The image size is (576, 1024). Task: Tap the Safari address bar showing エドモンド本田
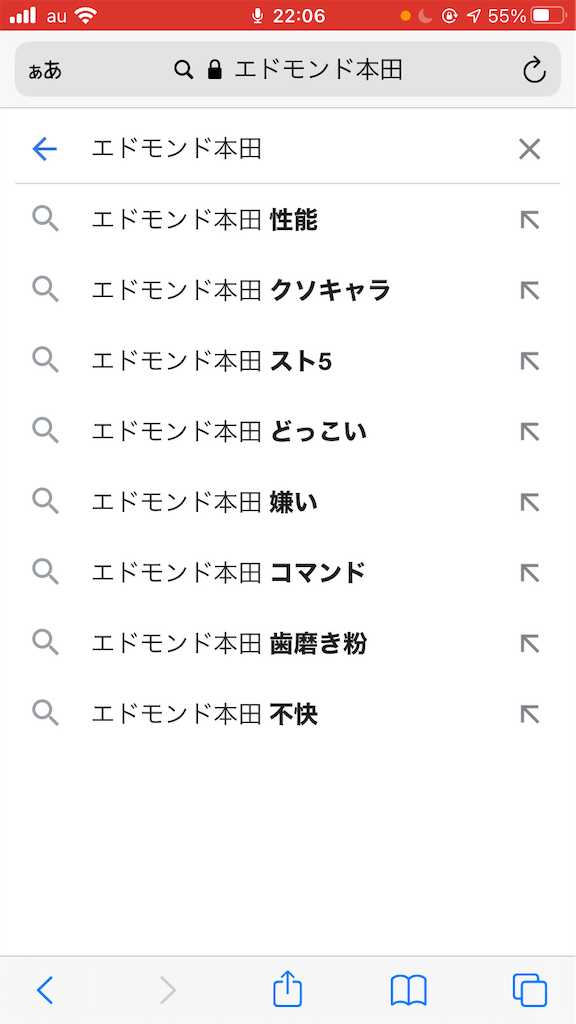(288, 69)
